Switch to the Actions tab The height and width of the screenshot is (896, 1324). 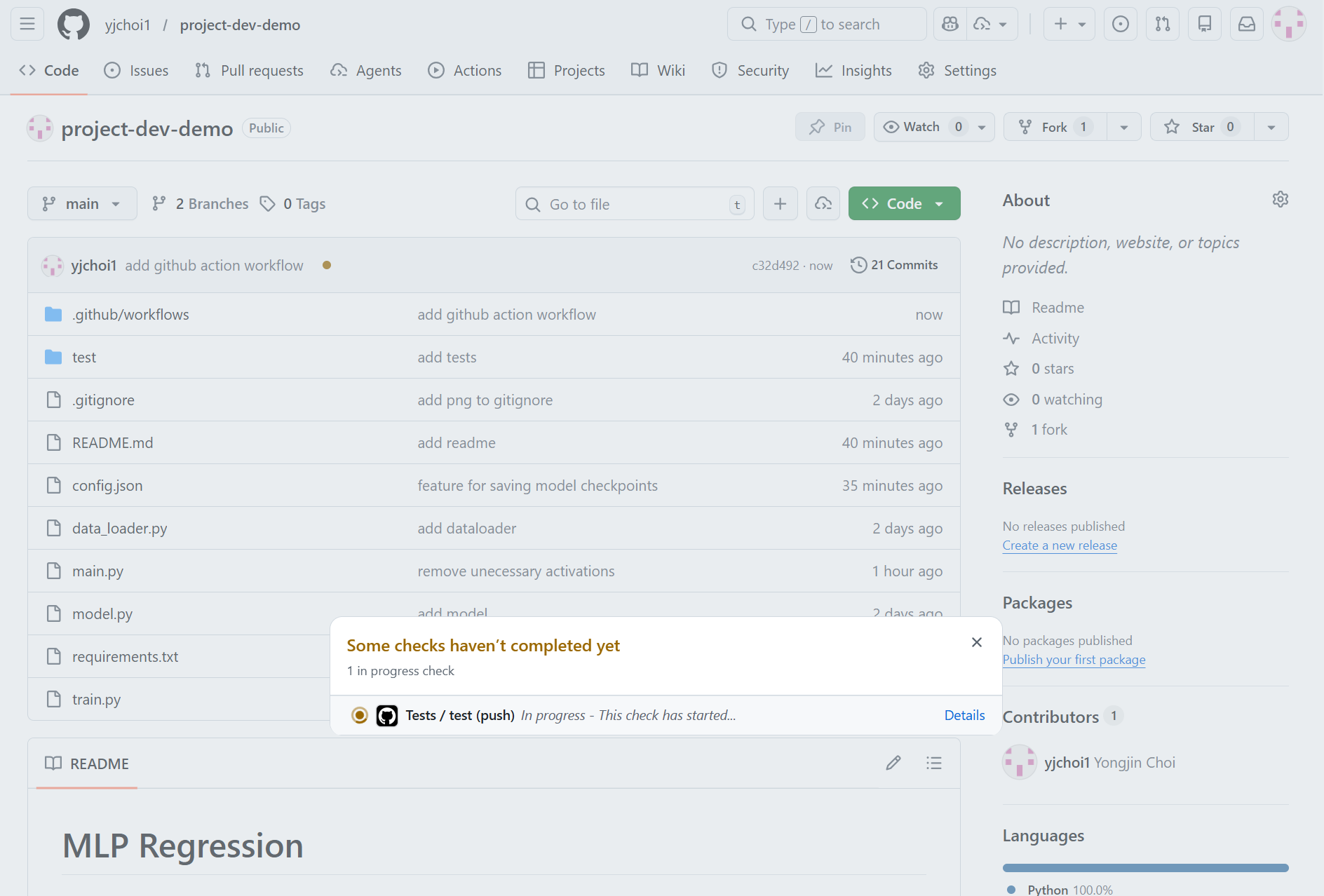tap(464, 70)
